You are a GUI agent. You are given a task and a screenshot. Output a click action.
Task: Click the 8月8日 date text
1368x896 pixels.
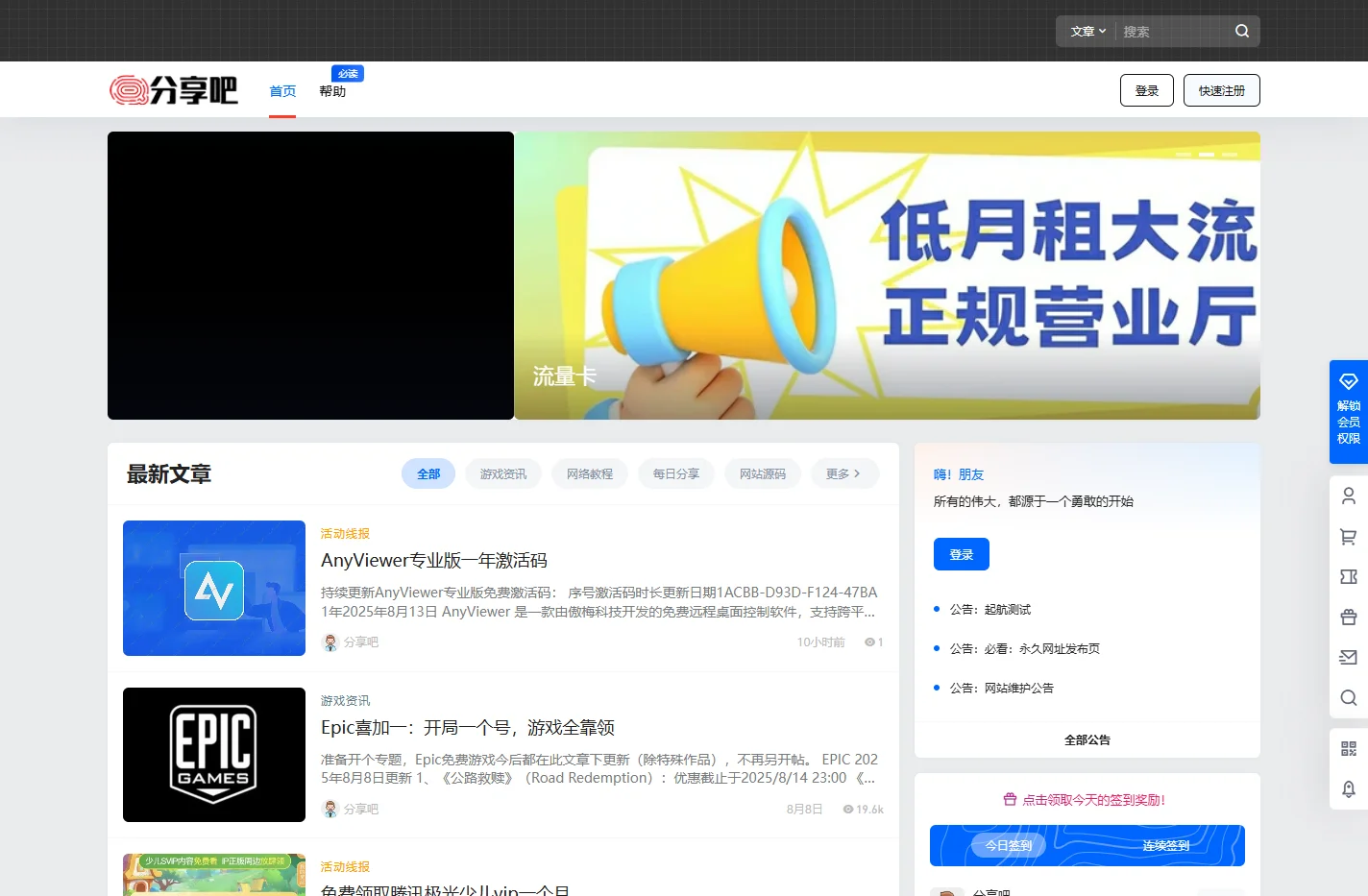[x=805, y=810]
